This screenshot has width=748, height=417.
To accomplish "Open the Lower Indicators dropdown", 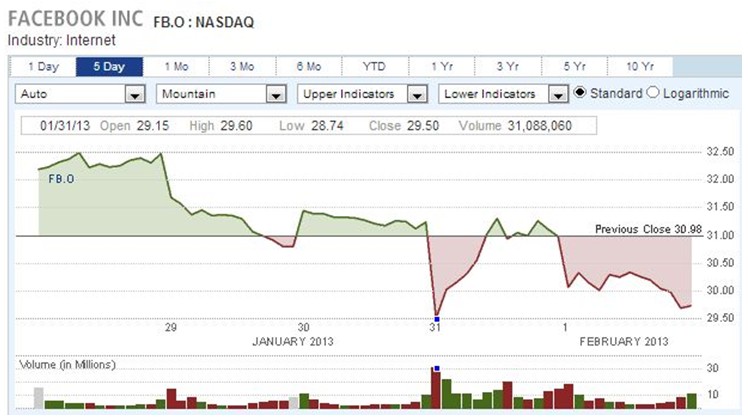I will 504,94.
